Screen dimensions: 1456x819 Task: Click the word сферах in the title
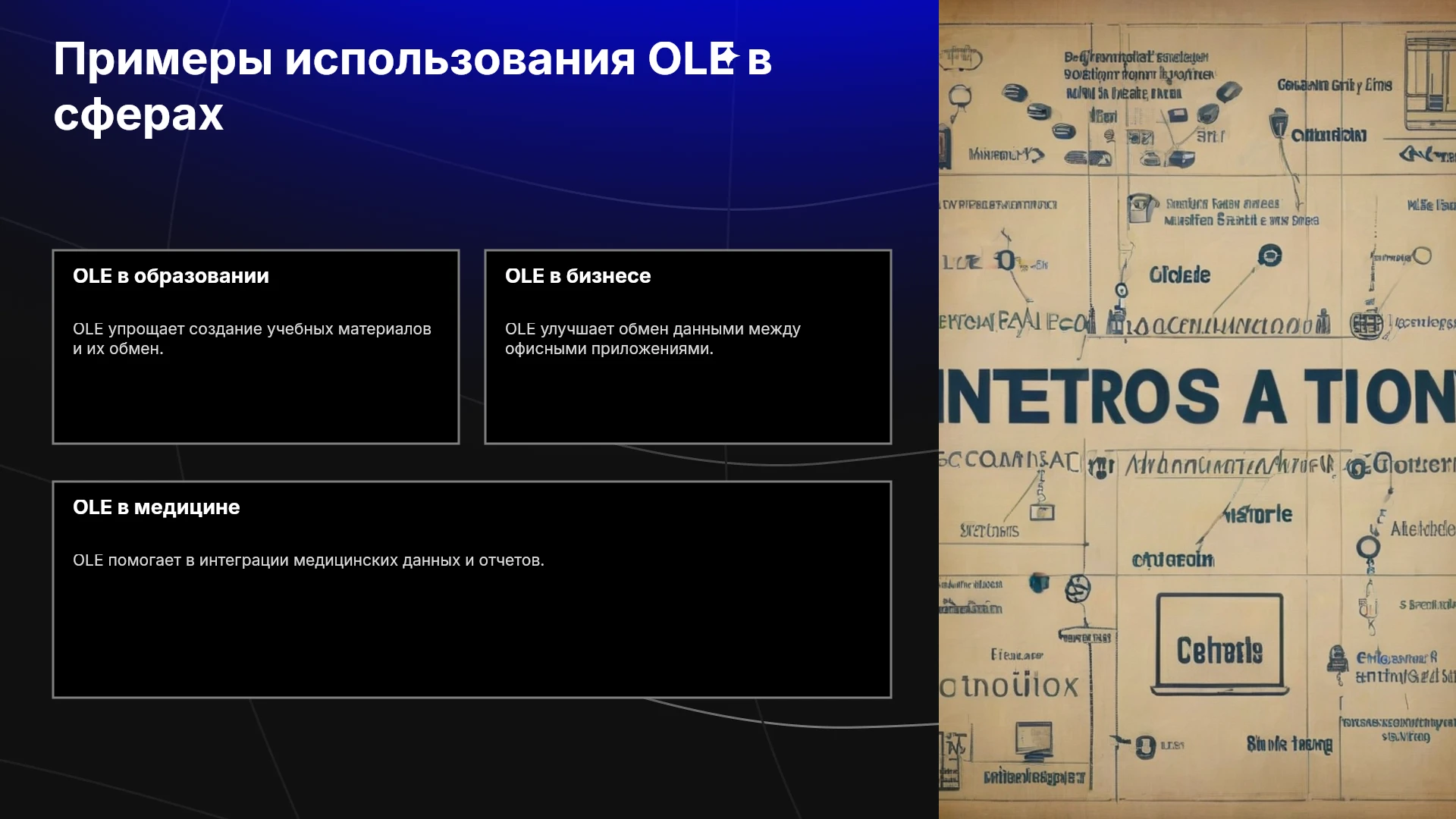click(138, 115)
